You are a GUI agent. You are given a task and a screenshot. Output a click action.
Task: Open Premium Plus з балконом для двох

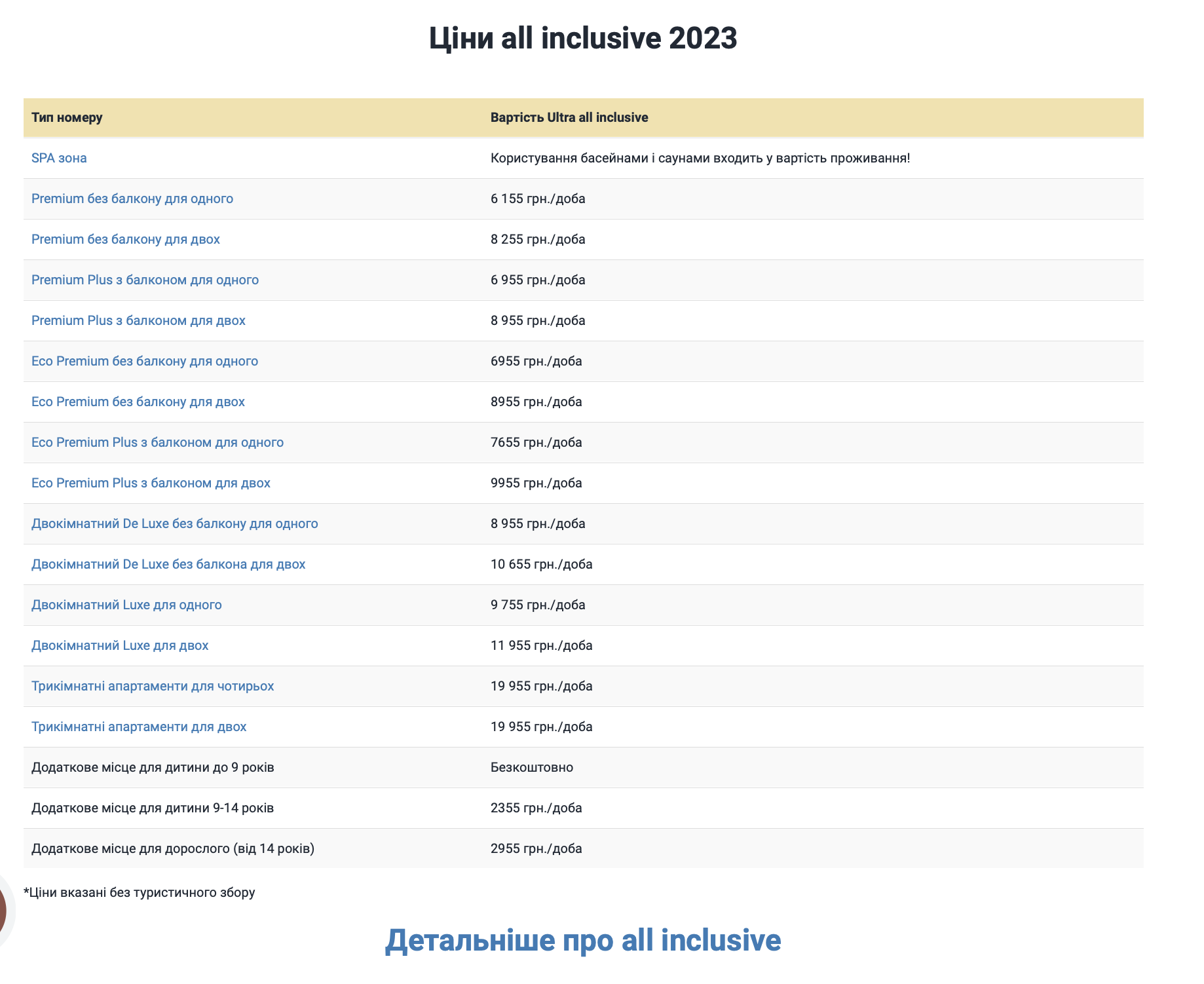[138, 320]
